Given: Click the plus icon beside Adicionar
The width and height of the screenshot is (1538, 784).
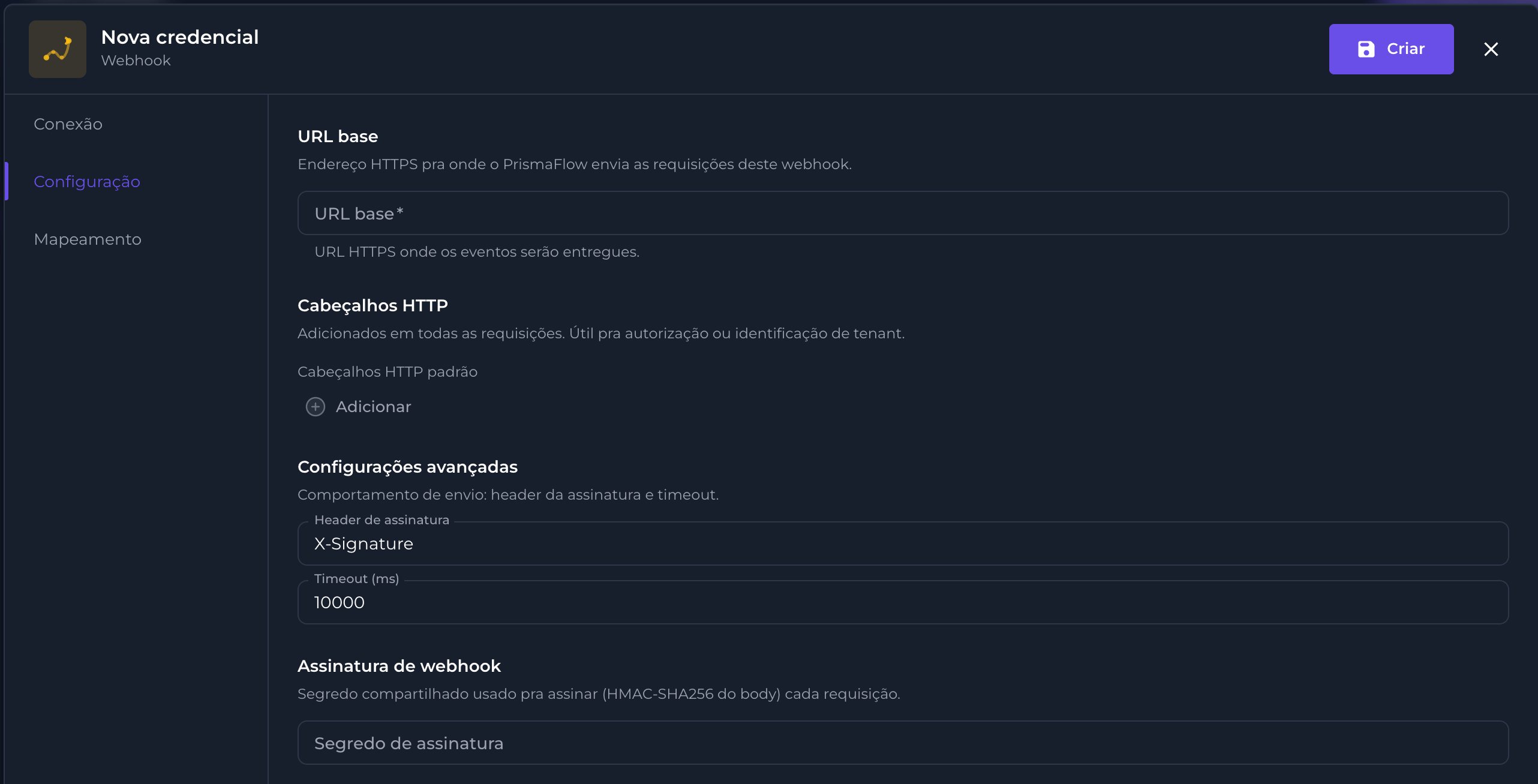Looking at the screenshot, I should coord(316,407).
